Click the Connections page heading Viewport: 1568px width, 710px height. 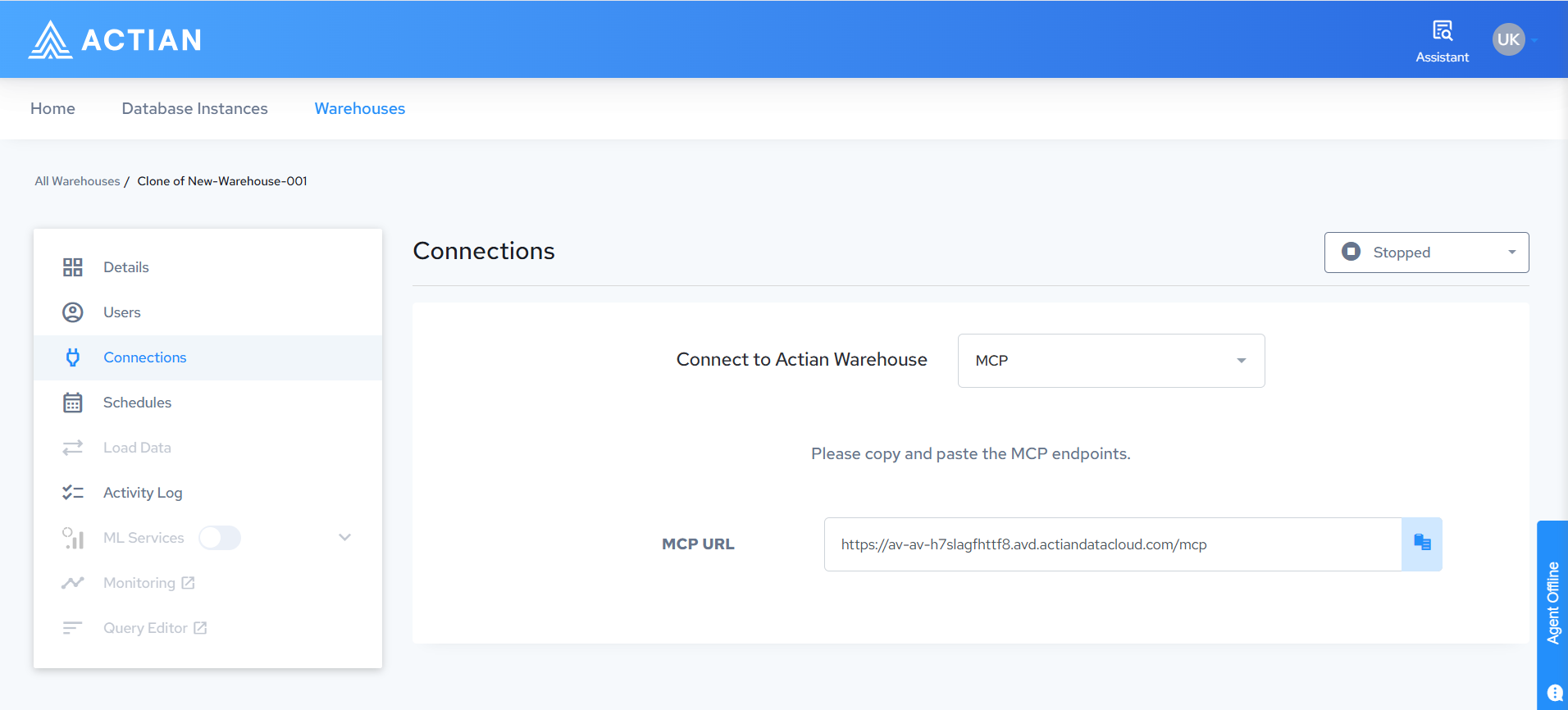click(484, 251)
